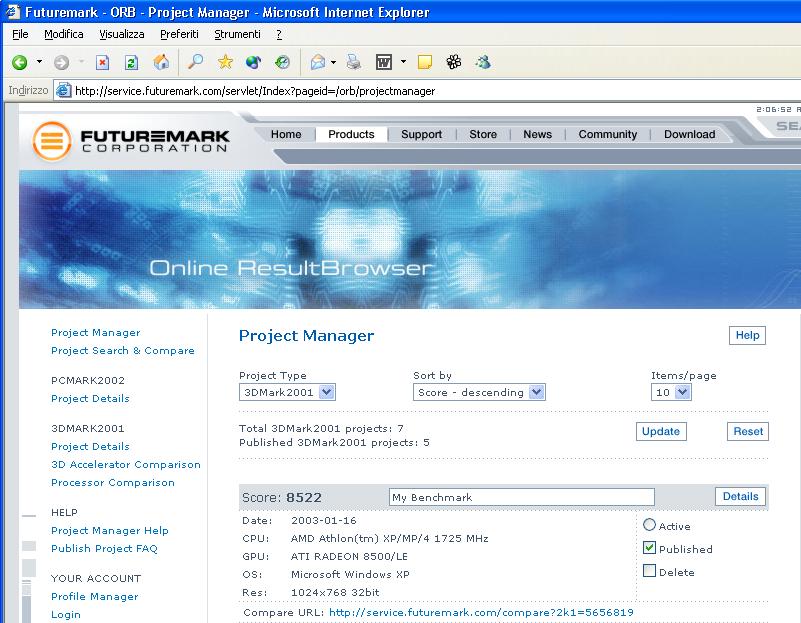Click the yellow note toolbar icon

[425, 62]
